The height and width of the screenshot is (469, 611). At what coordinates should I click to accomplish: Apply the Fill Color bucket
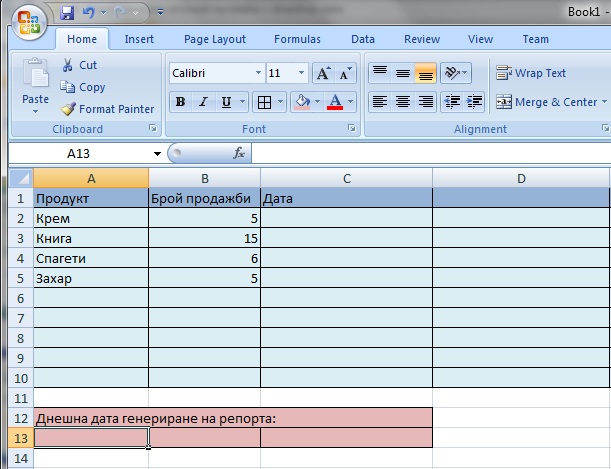pos(302,102)
